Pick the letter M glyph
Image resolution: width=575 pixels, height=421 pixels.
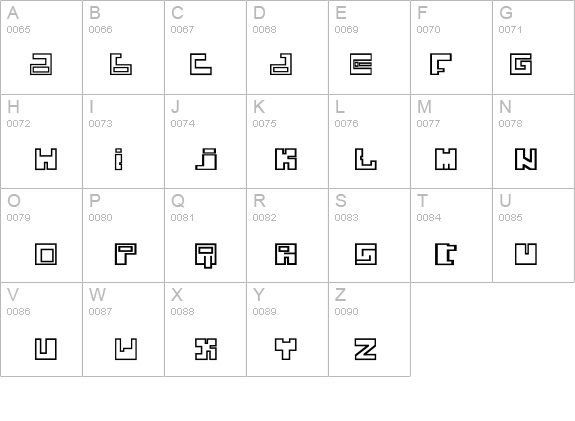(446, 159)
